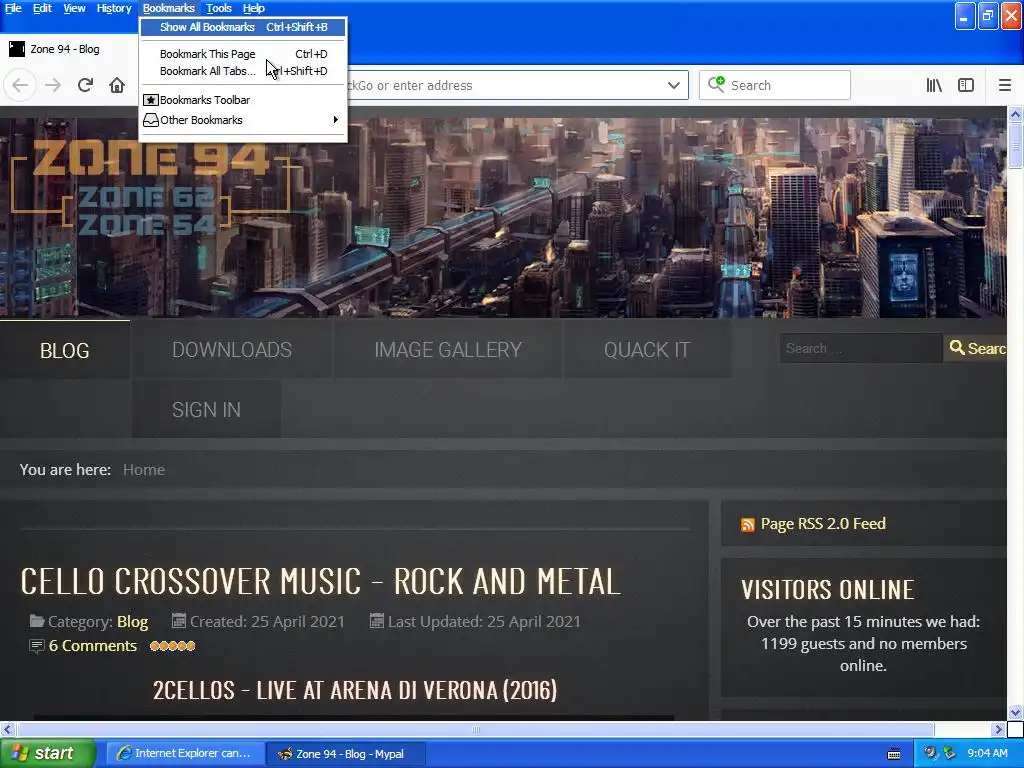Close the open Bookmarks menu via its title
This screenshot has width=1024, height=768.
tap(168, 8)
